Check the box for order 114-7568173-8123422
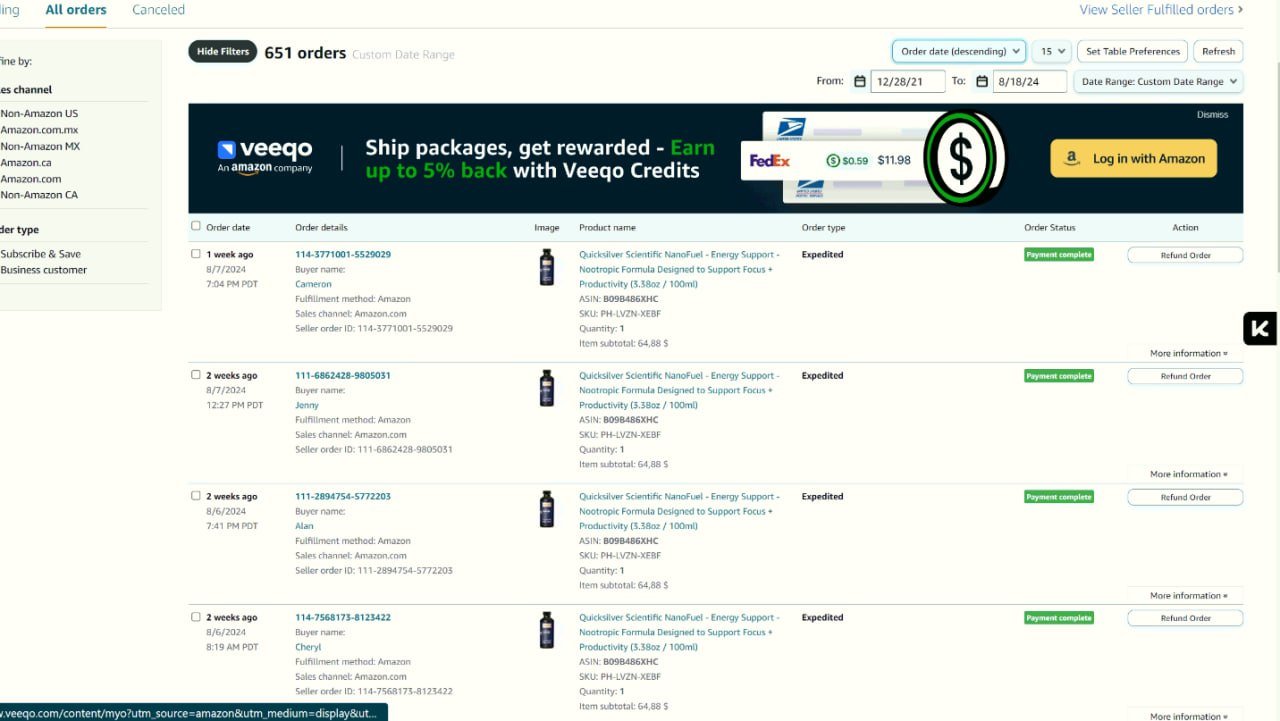This screenshot has height=721, width=1280. 196,617
